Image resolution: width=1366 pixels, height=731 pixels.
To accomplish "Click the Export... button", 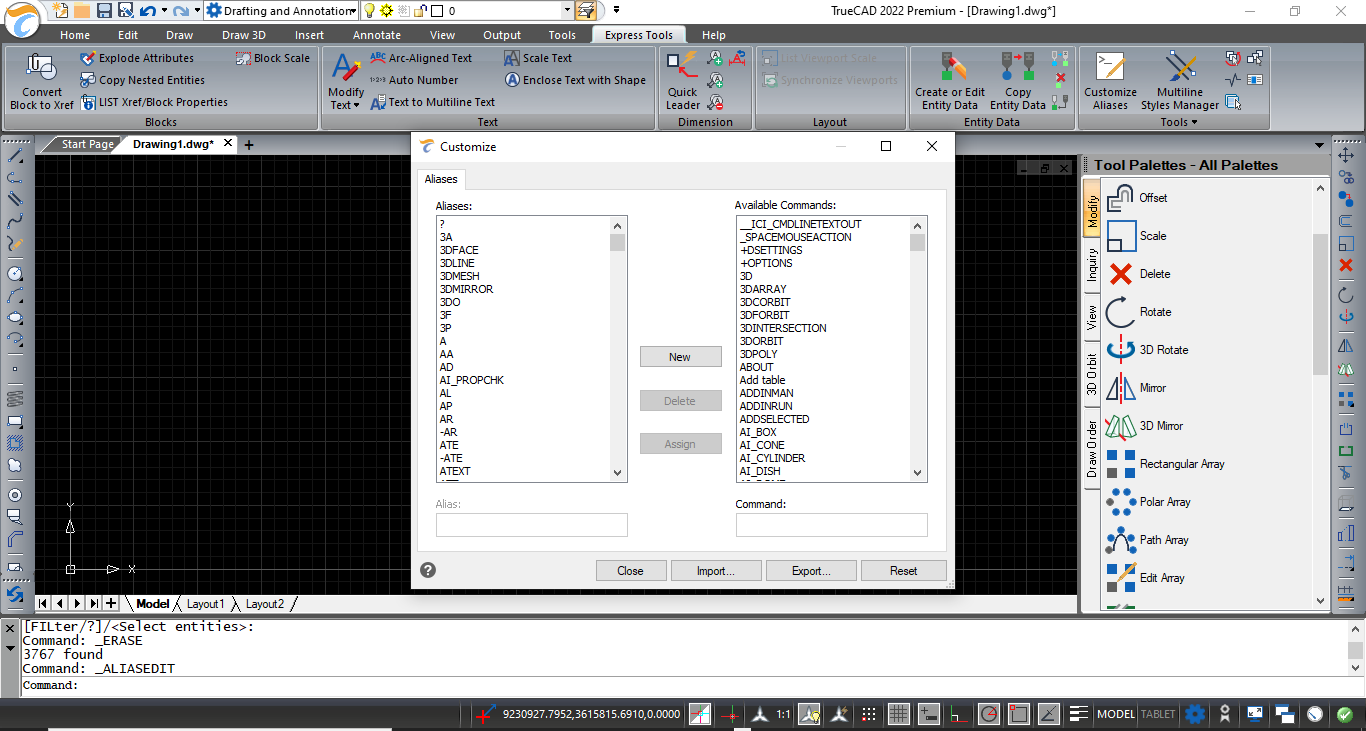I will point(811,571).
